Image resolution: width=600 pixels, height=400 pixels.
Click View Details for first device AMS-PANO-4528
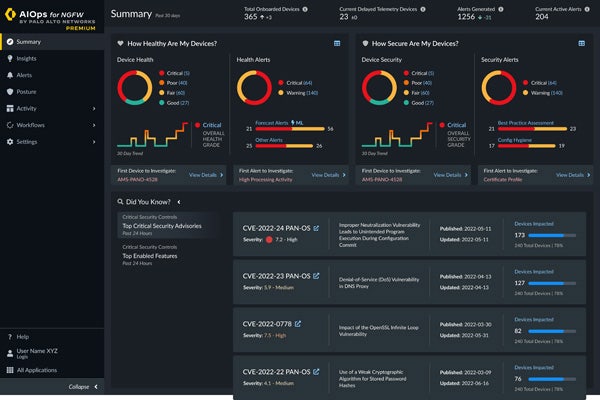click(x=206, y=174)
